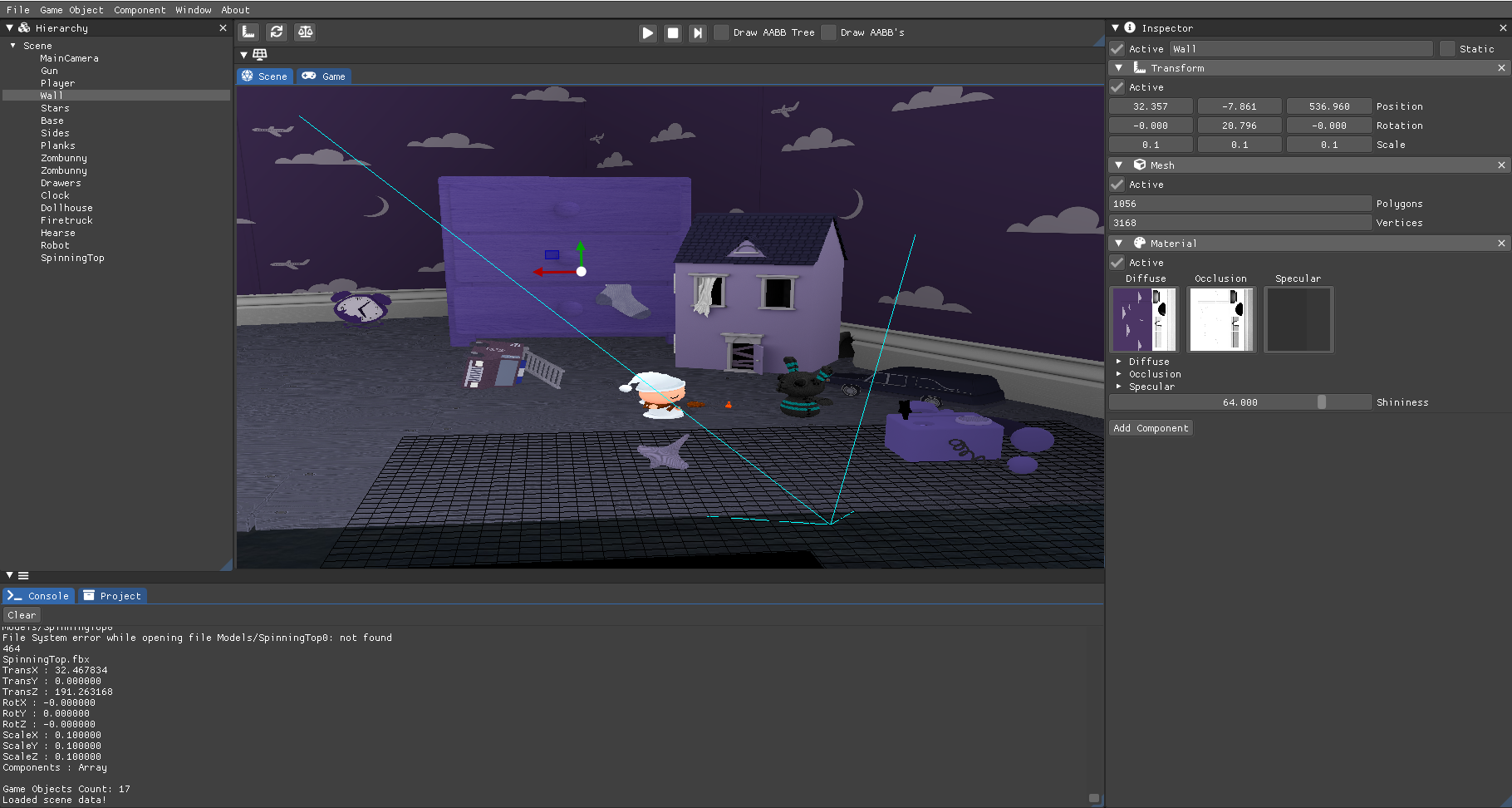Toggle Wall object Active checkbox
Viewport: 1512px width, 808px height.
click(x=1117, y=49)
